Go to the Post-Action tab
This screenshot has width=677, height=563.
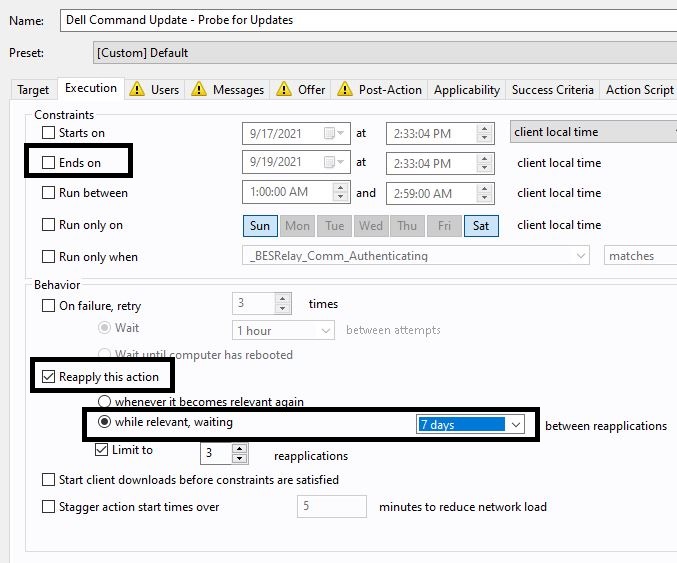click(x=380, y=90)
